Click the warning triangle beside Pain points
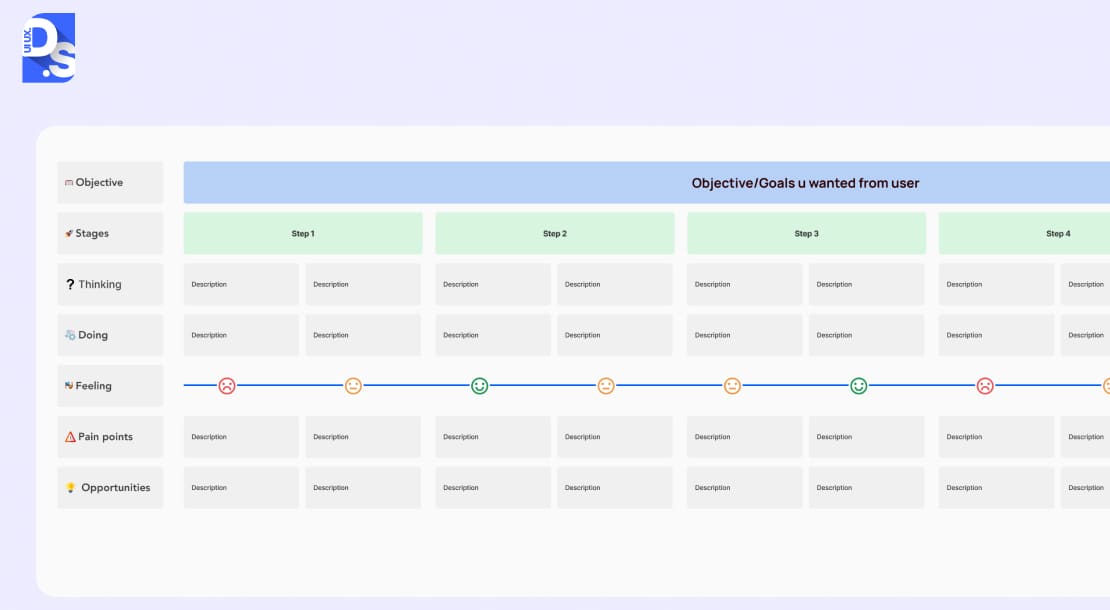 70,437
